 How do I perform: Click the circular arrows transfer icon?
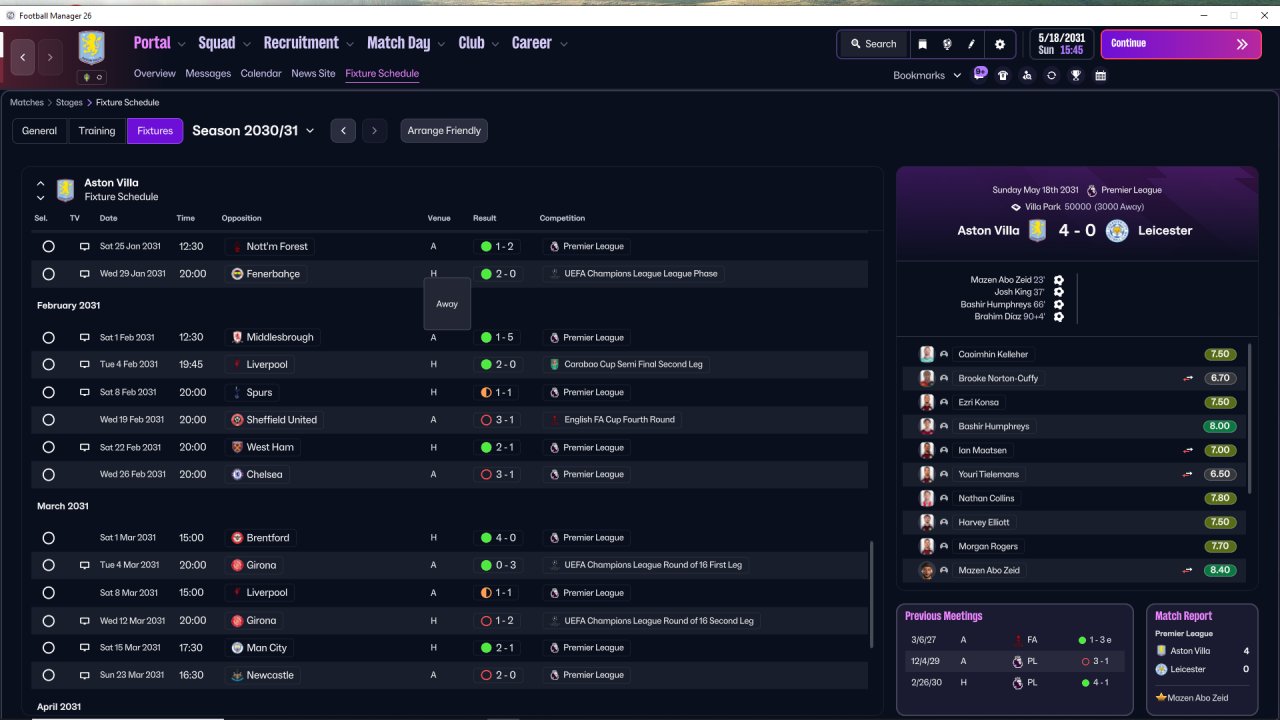(x=1051, y=75)
